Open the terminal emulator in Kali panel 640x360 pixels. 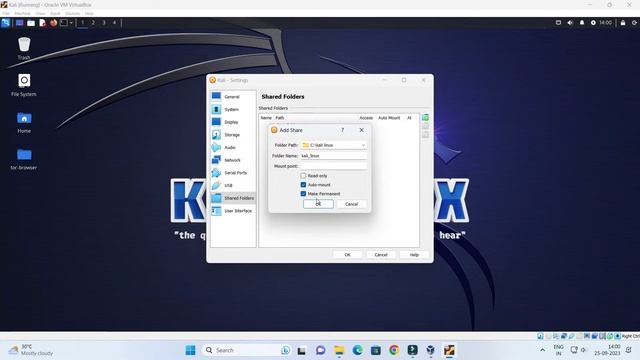click(x=64, y=23)
